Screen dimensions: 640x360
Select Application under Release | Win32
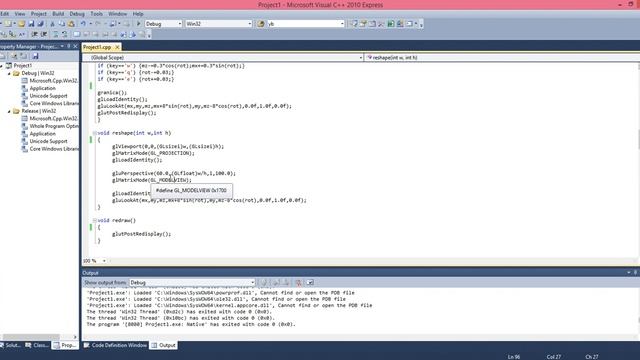click(42, 134)
